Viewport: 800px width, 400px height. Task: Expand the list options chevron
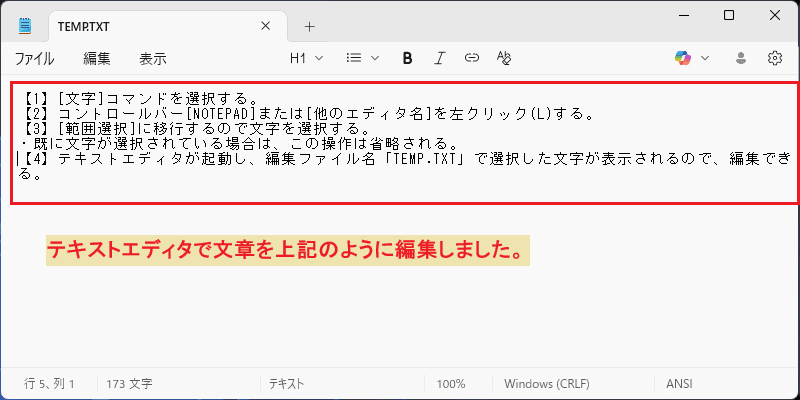pyautogui.click(x=374, y=58)
